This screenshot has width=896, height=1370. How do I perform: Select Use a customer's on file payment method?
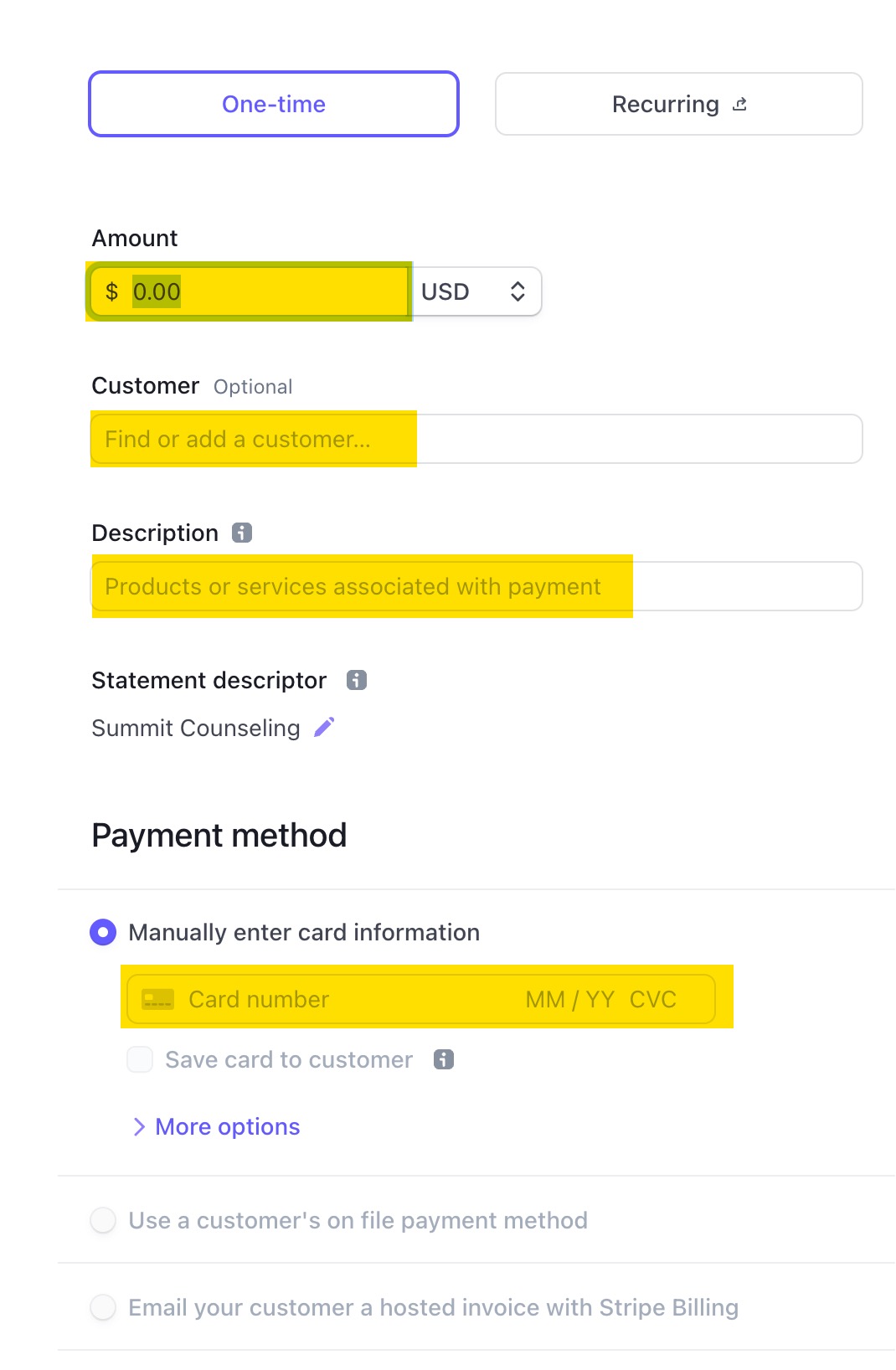[102, 1220]
